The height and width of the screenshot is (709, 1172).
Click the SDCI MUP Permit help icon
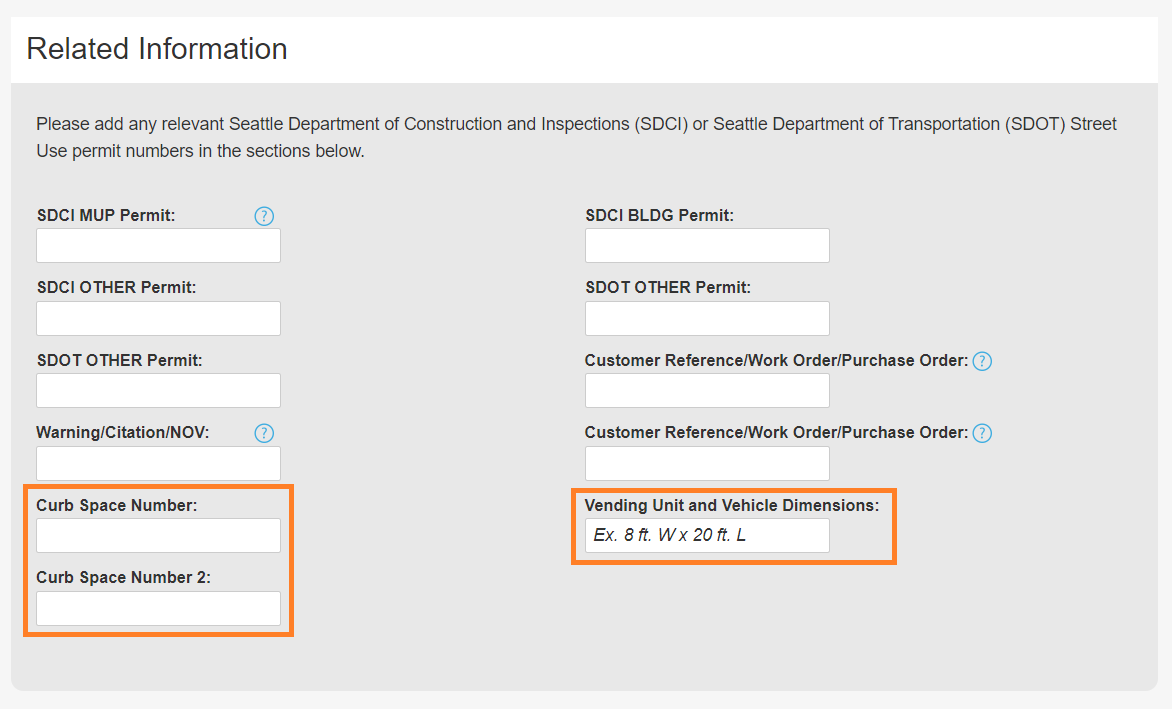point(264,216)
